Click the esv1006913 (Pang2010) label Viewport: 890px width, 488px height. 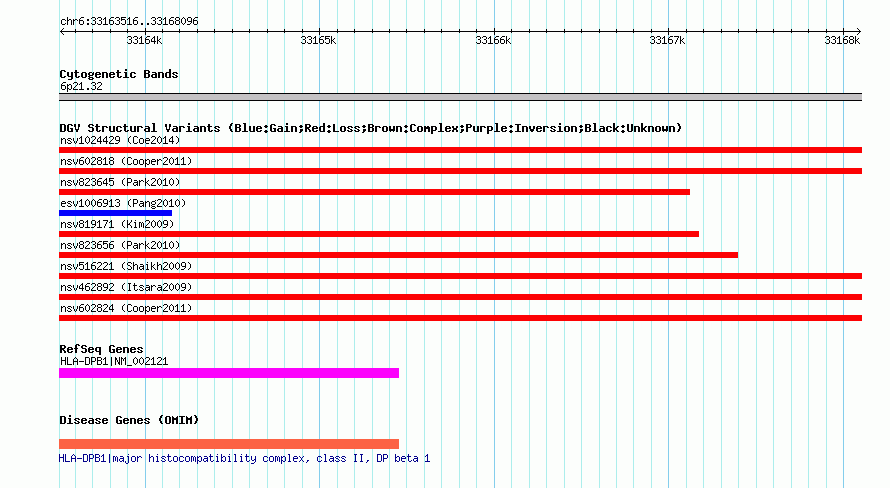point(123,203)
